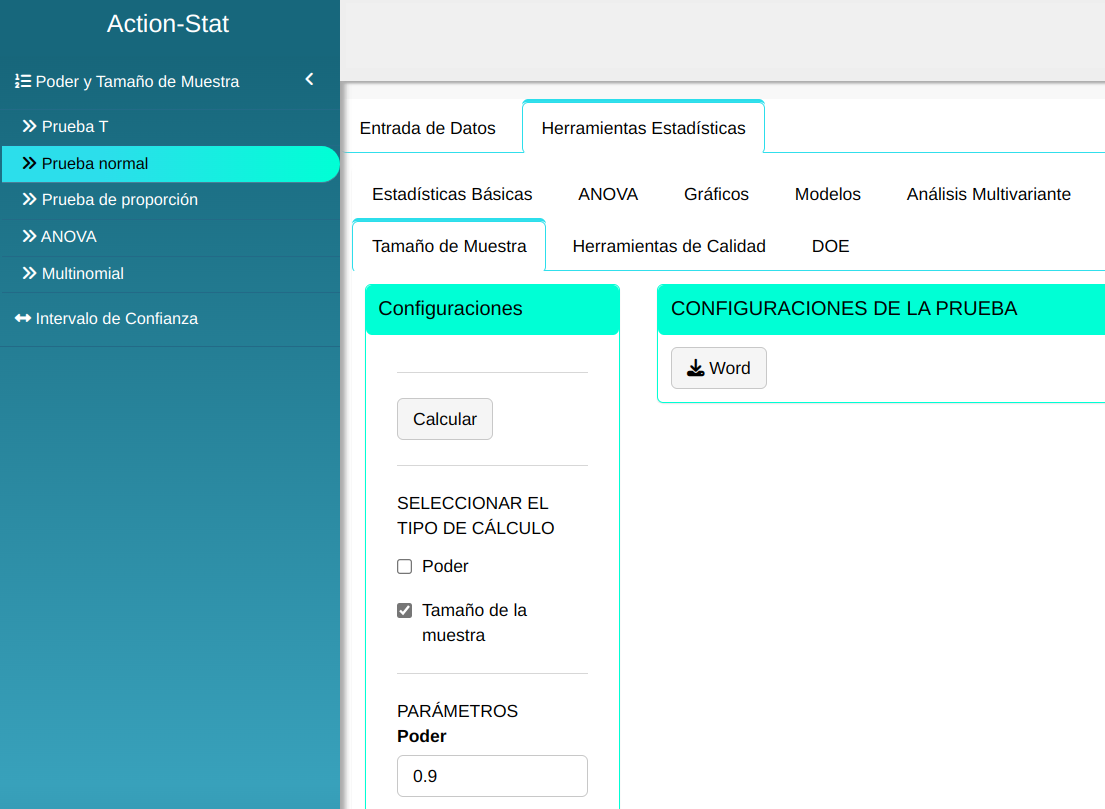Enable the Poder checkbox
1105x809 pixels.
pyautogui.click(x=405, y=567)
